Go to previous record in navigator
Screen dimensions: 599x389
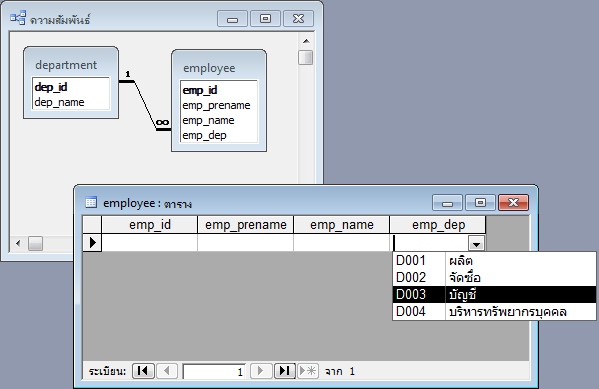(167, 371)
